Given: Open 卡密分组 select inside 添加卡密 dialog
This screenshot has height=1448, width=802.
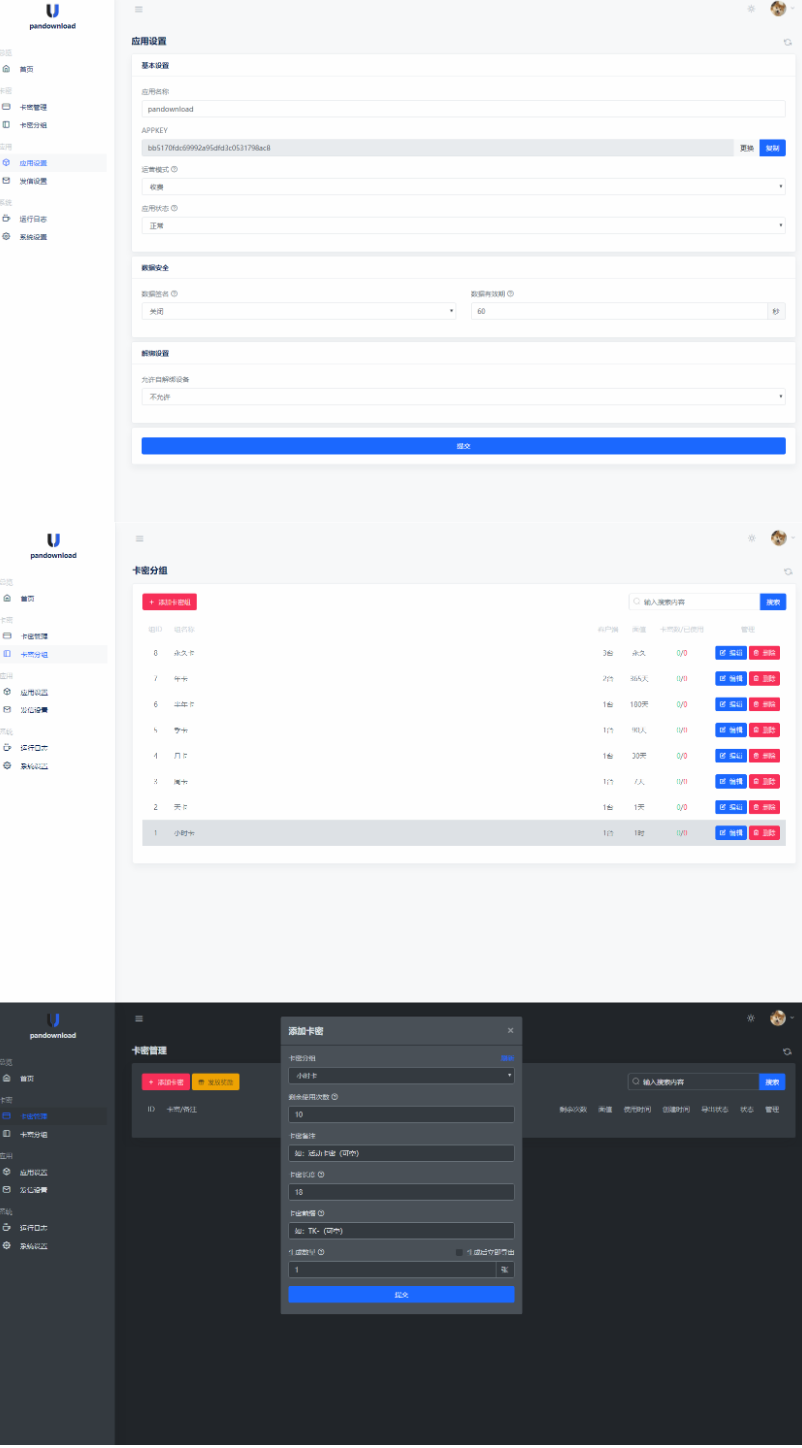Looking at the screenshot, I should pyautogui.click(x=401, y=1075).
